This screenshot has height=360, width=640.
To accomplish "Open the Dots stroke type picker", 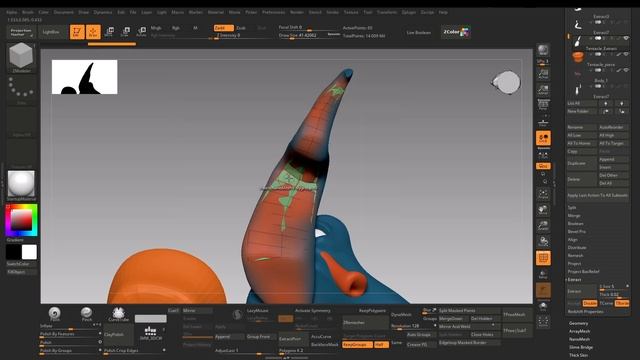I will tap(21, 89).
